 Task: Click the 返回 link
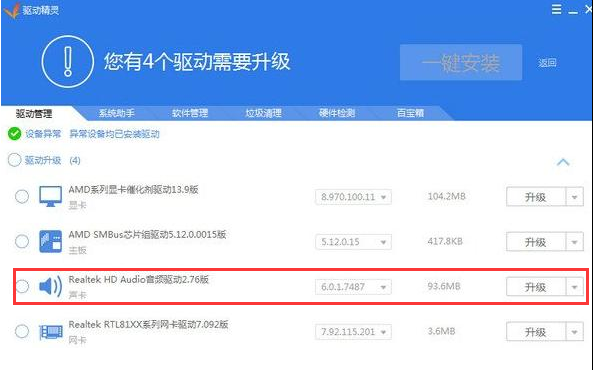pyautogui.click(x=547, y=62)
